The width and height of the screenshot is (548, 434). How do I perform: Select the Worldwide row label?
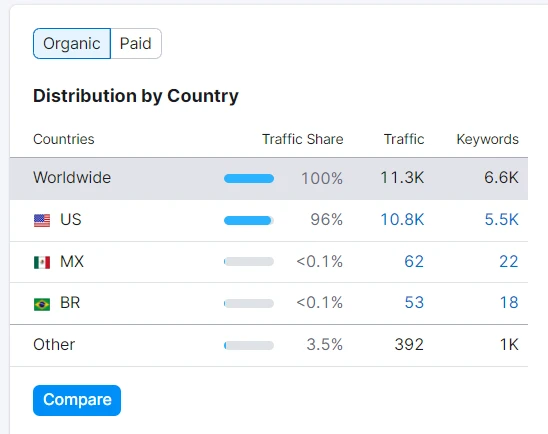(x=72, y=178)
